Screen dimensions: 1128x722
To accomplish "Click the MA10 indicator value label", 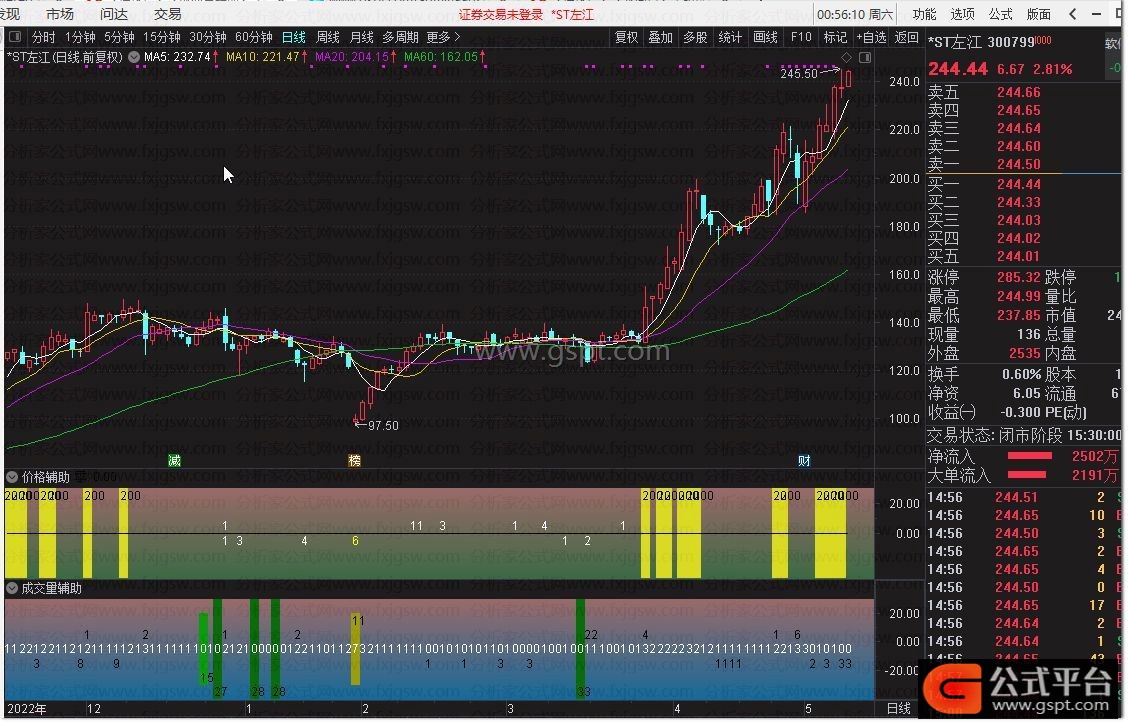I will click(x=266, y=57).
